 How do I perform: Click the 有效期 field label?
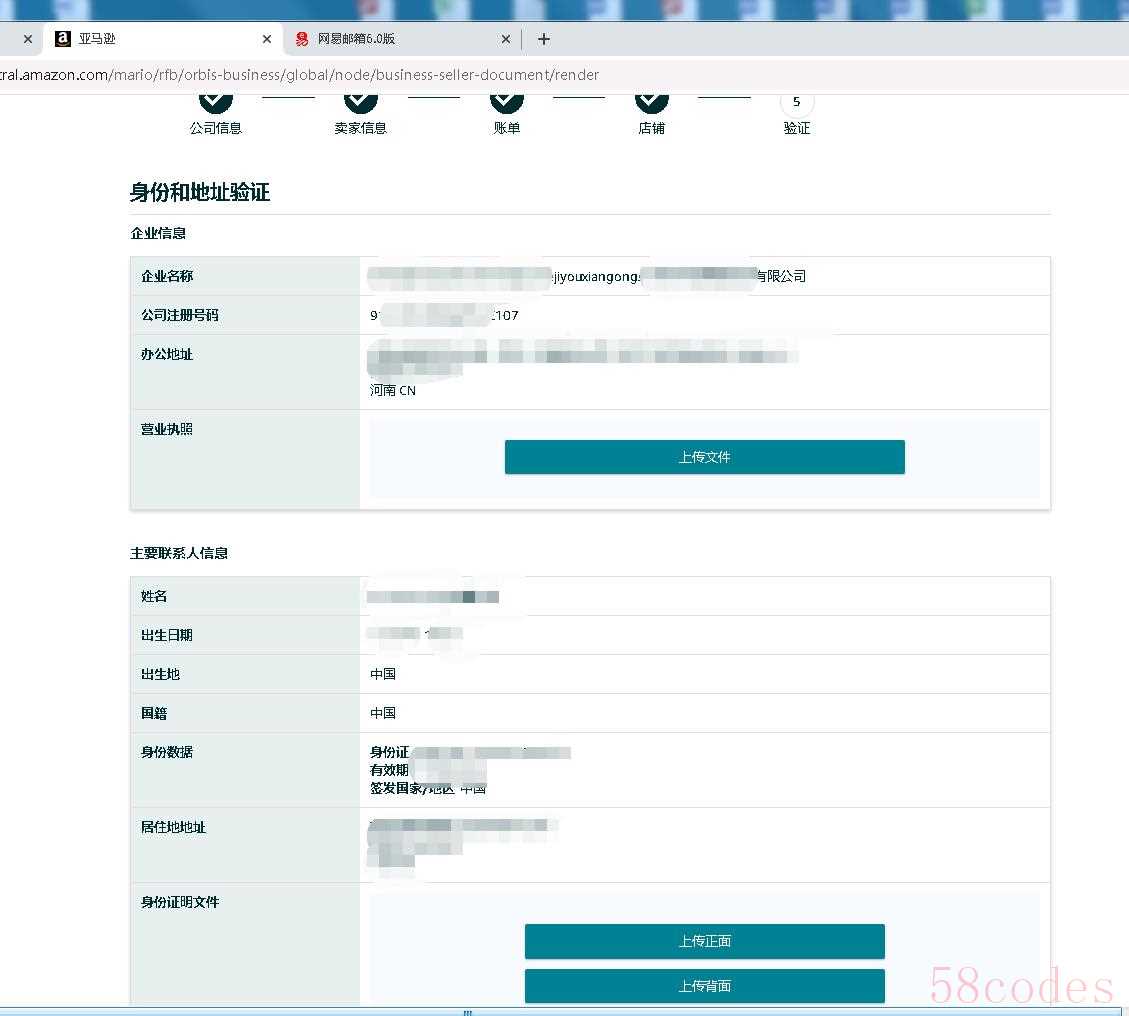tap(390, 770)
